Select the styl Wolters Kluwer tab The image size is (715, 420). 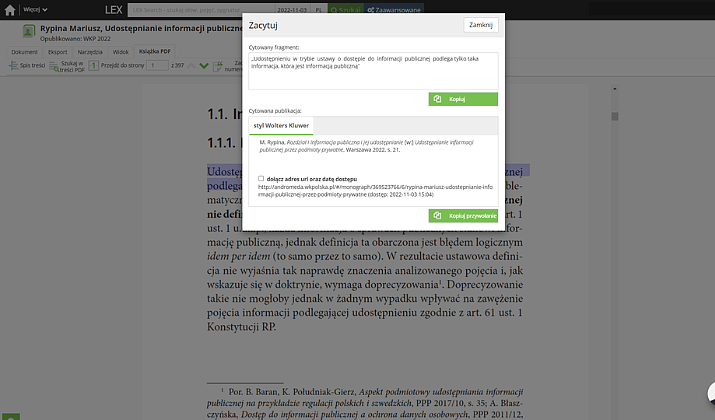(280, 126)
